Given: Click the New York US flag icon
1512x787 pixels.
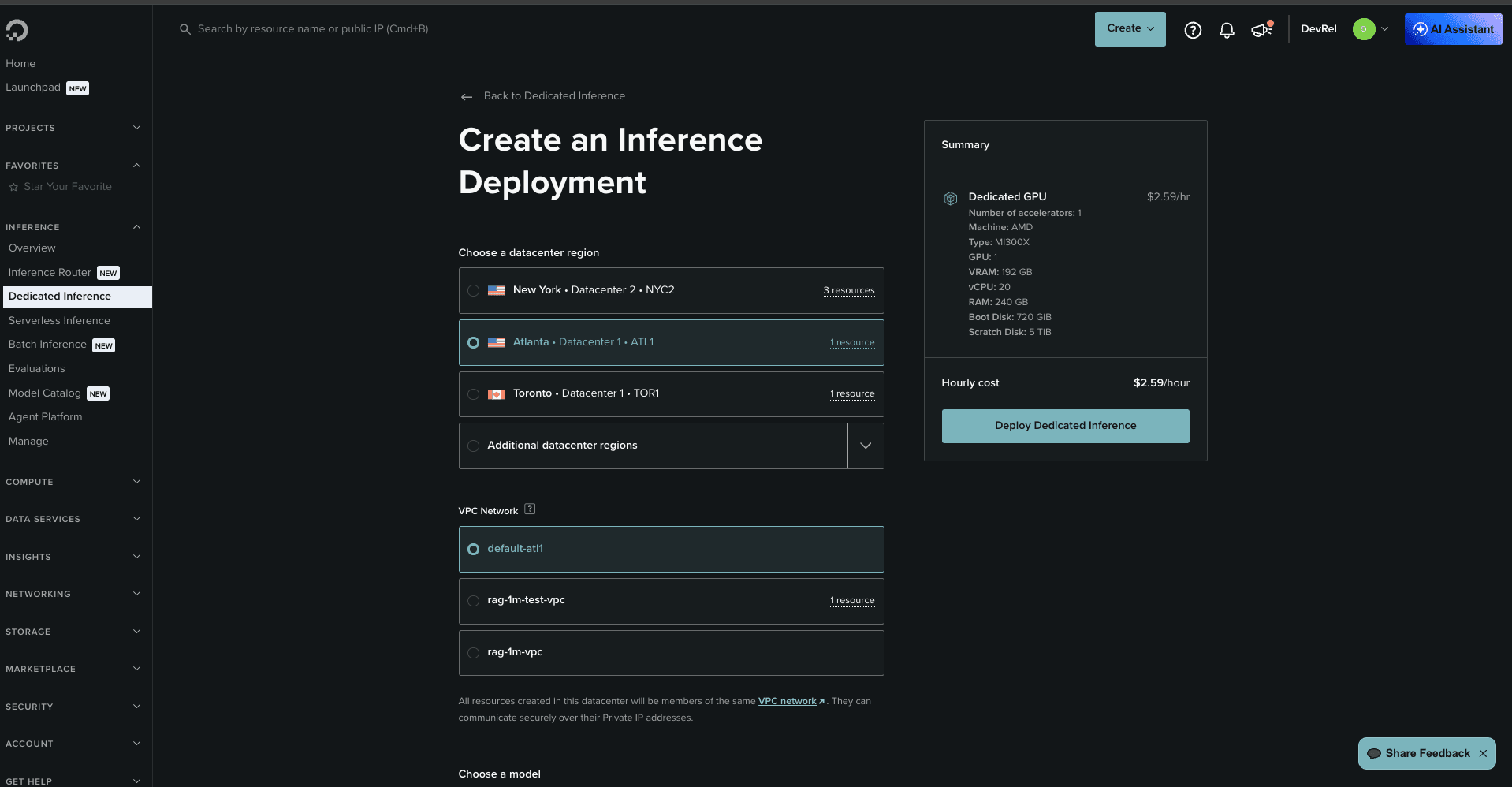Looking at the screenshot, I should coord(496,290).
